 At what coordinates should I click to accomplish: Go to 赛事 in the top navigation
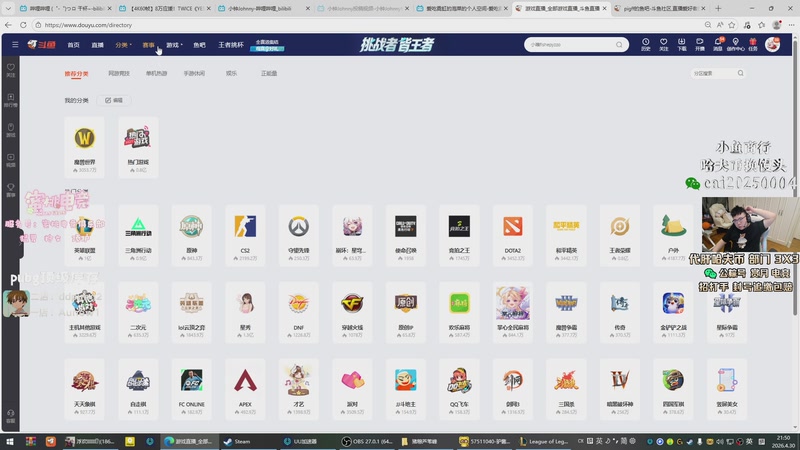coord(148,45)
